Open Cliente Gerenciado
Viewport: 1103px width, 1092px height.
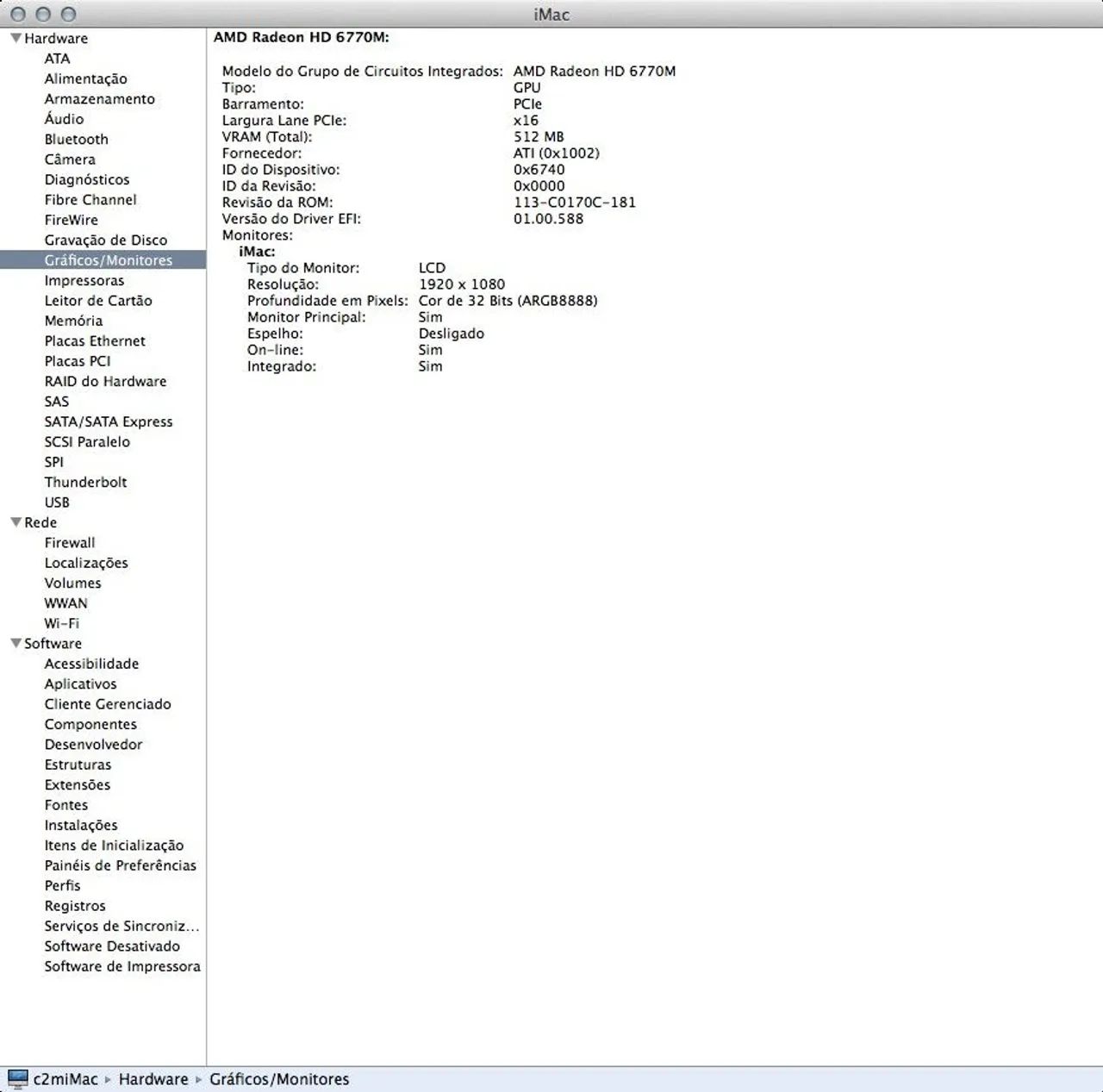[x=108, y=704]
